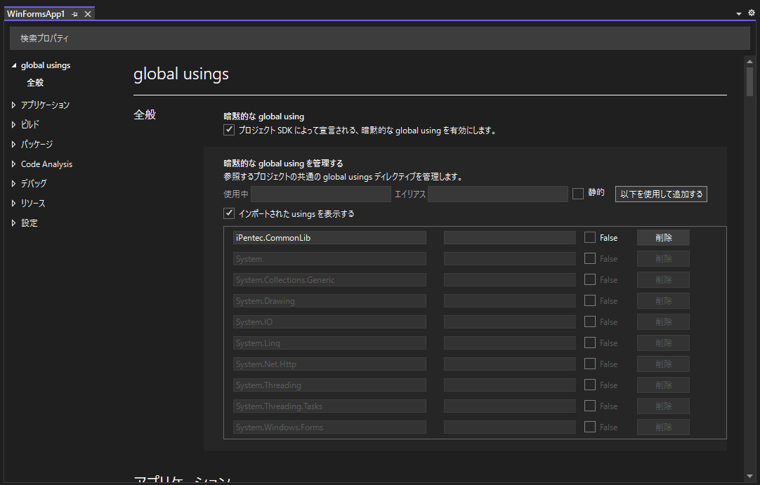
Task: Open the gear settings icon at top right
Action: tap(751, 13)
